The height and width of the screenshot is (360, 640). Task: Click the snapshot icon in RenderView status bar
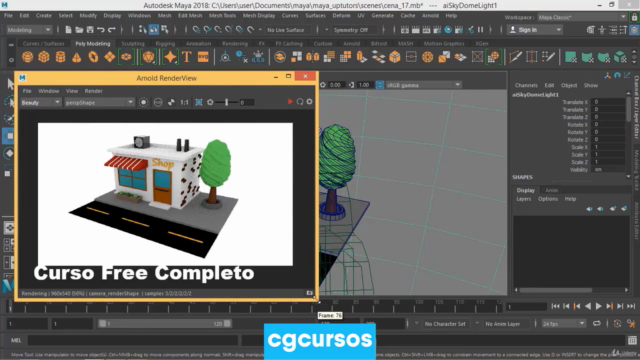(x=309, y=293)
